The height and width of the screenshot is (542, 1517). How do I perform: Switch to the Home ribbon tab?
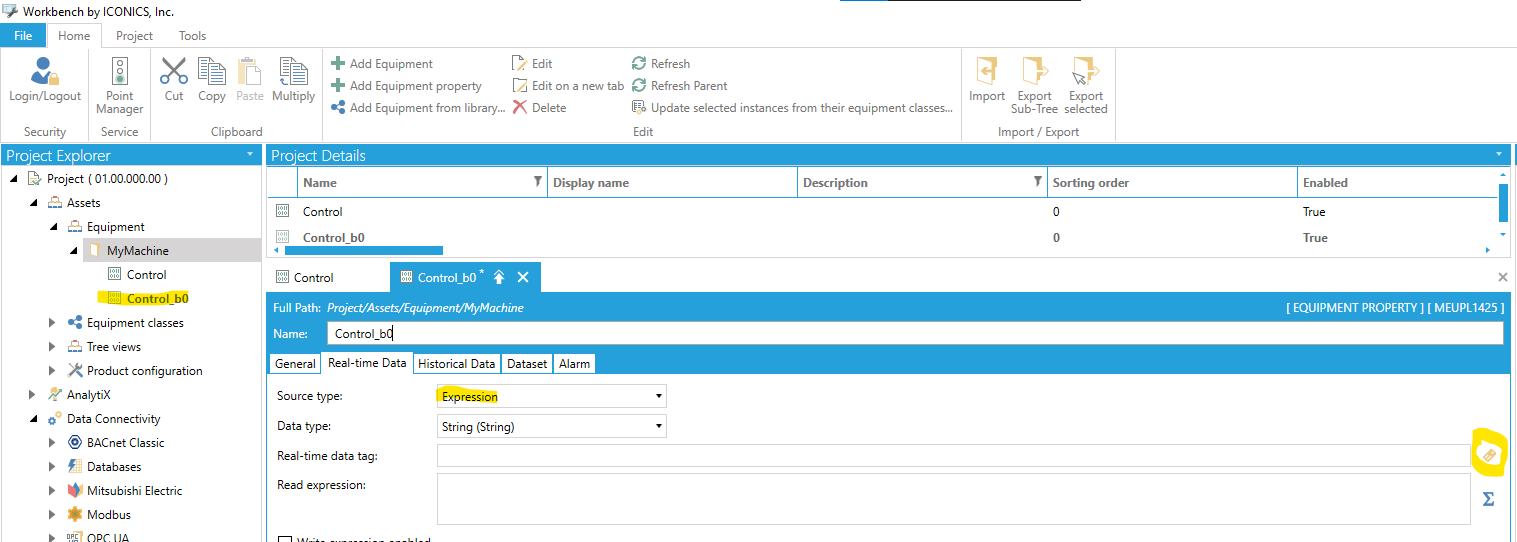(74, 35)
